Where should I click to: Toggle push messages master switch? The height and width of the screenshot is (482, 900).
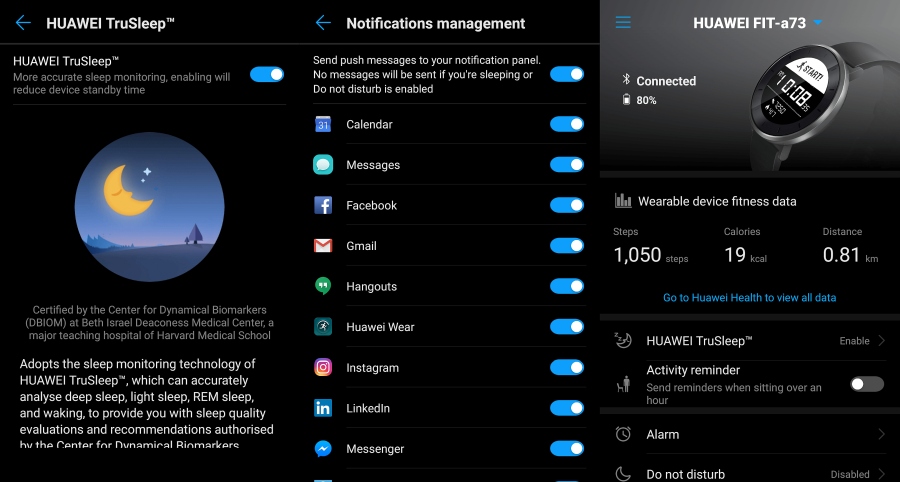(567, 74)
